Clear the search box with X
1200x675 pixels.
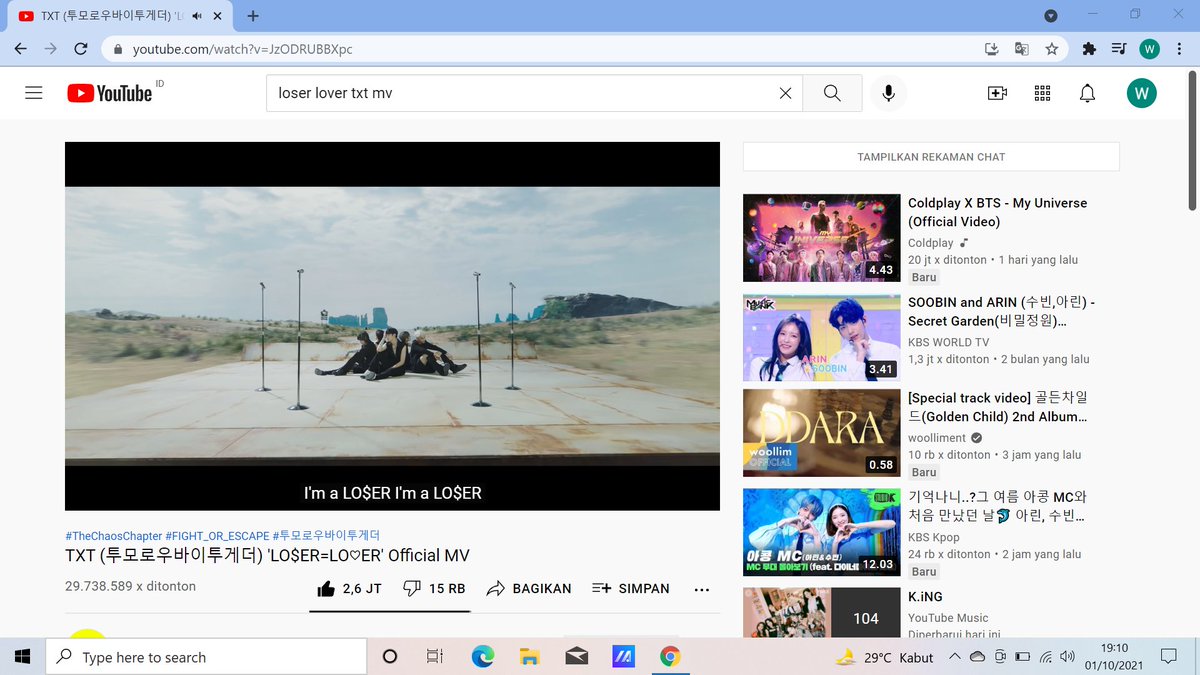point(785,93)
